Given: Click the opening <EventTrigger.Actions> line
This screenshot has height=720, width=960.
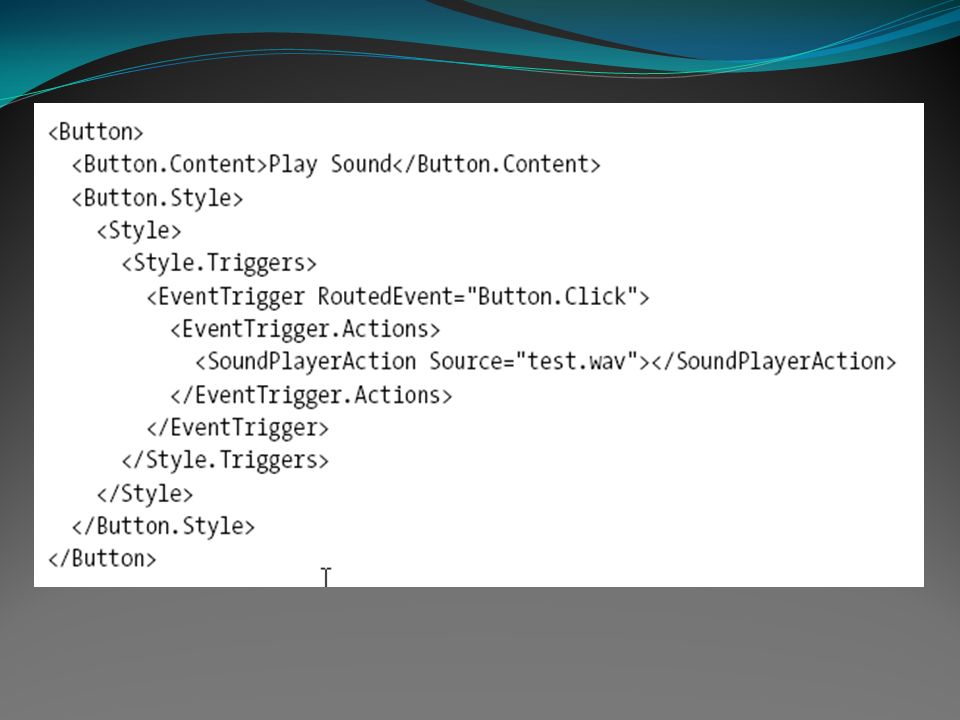Looking at the screenshot, I should point(306,329).
